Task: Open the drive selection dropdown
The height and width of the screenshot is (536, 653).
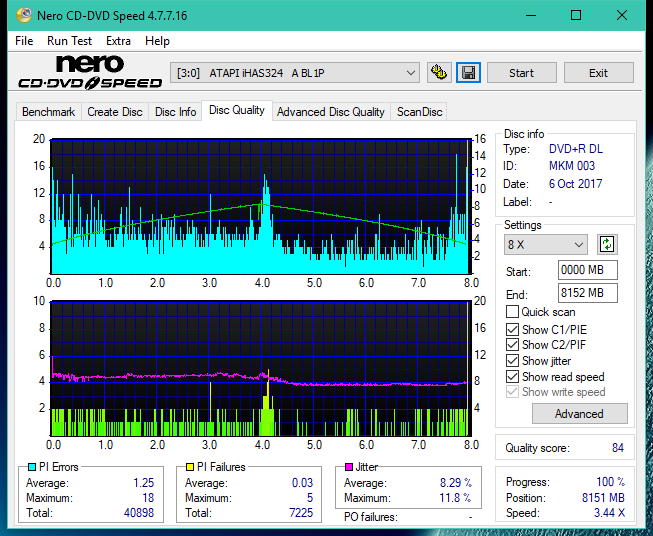Action: pyautogui.click(x=295, y=73)
